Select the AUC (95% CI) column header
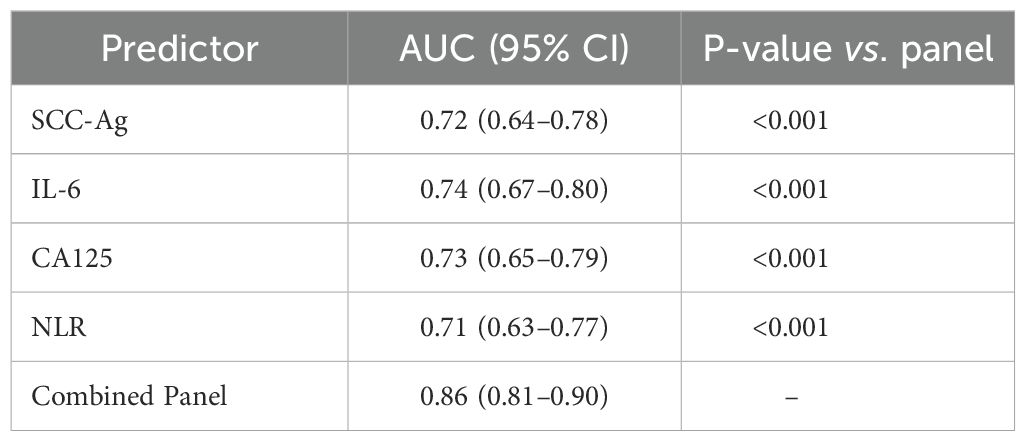The image size is (1026, 441). pos(515,48)
